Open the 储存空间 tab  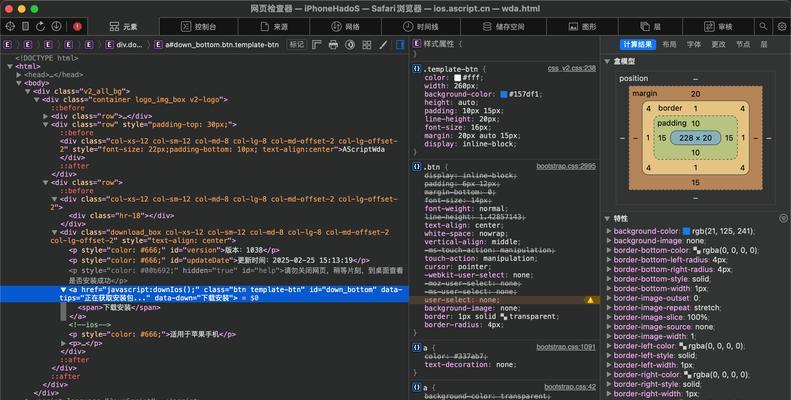click(503, 26)
